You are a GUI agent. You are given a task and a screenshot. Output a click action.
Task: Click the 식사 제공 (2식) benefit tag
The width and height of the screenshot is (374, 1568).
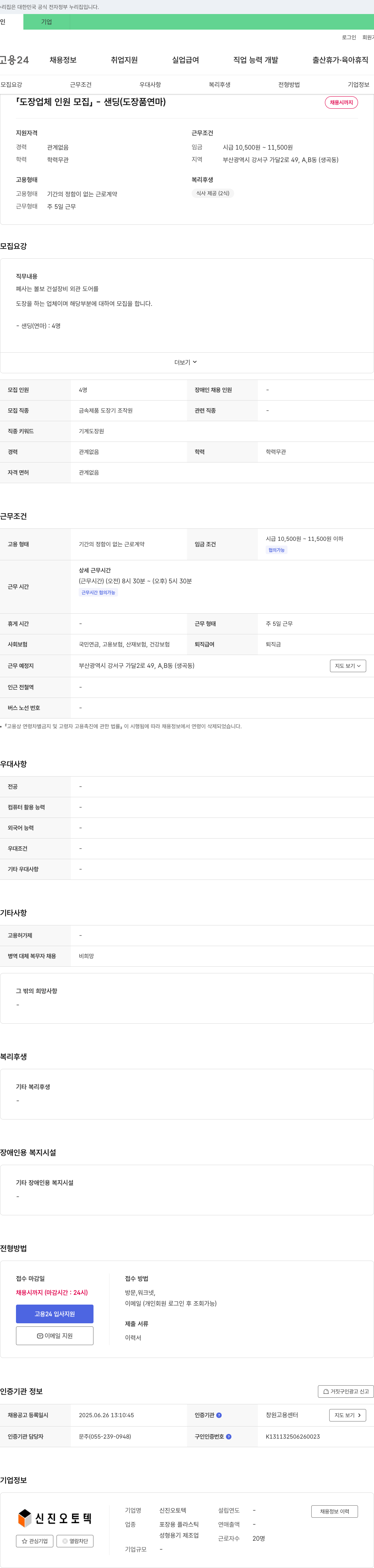(213, 194)
